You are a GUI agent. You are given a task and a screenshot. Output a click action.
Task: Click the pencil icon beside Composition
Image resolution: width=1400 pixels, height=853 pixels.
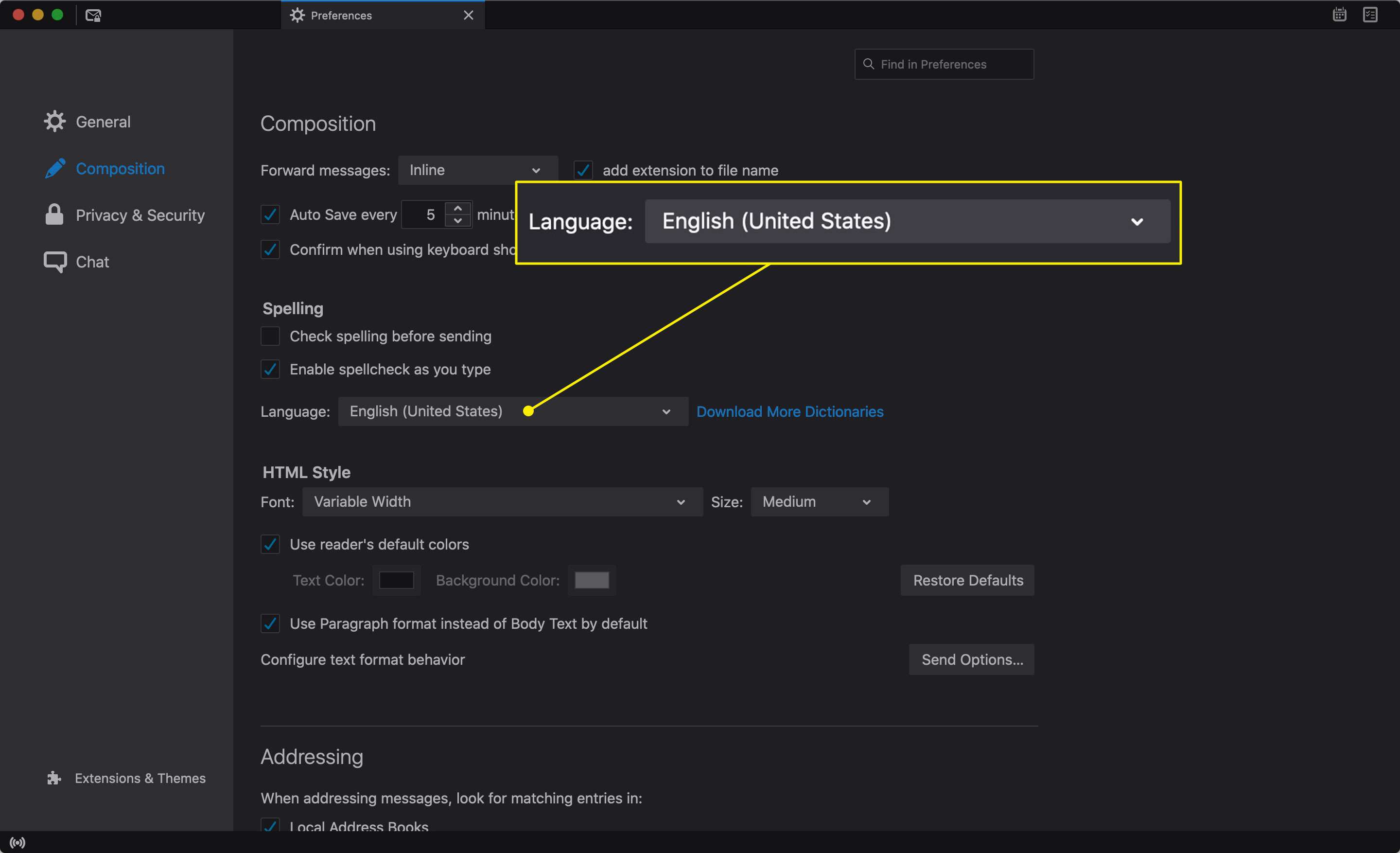tap(55, 168)
